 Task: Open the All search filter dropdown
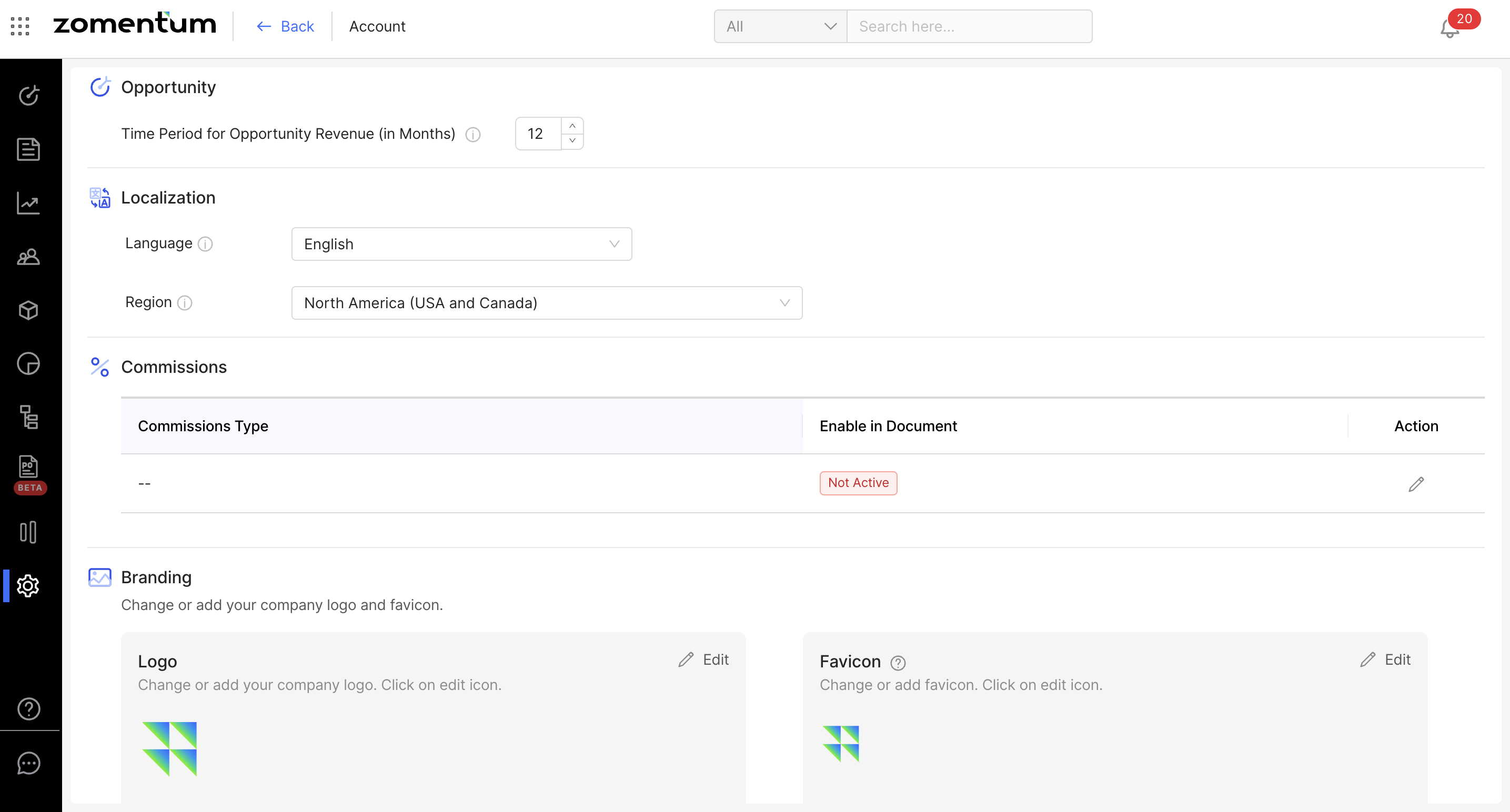point(780,26)
